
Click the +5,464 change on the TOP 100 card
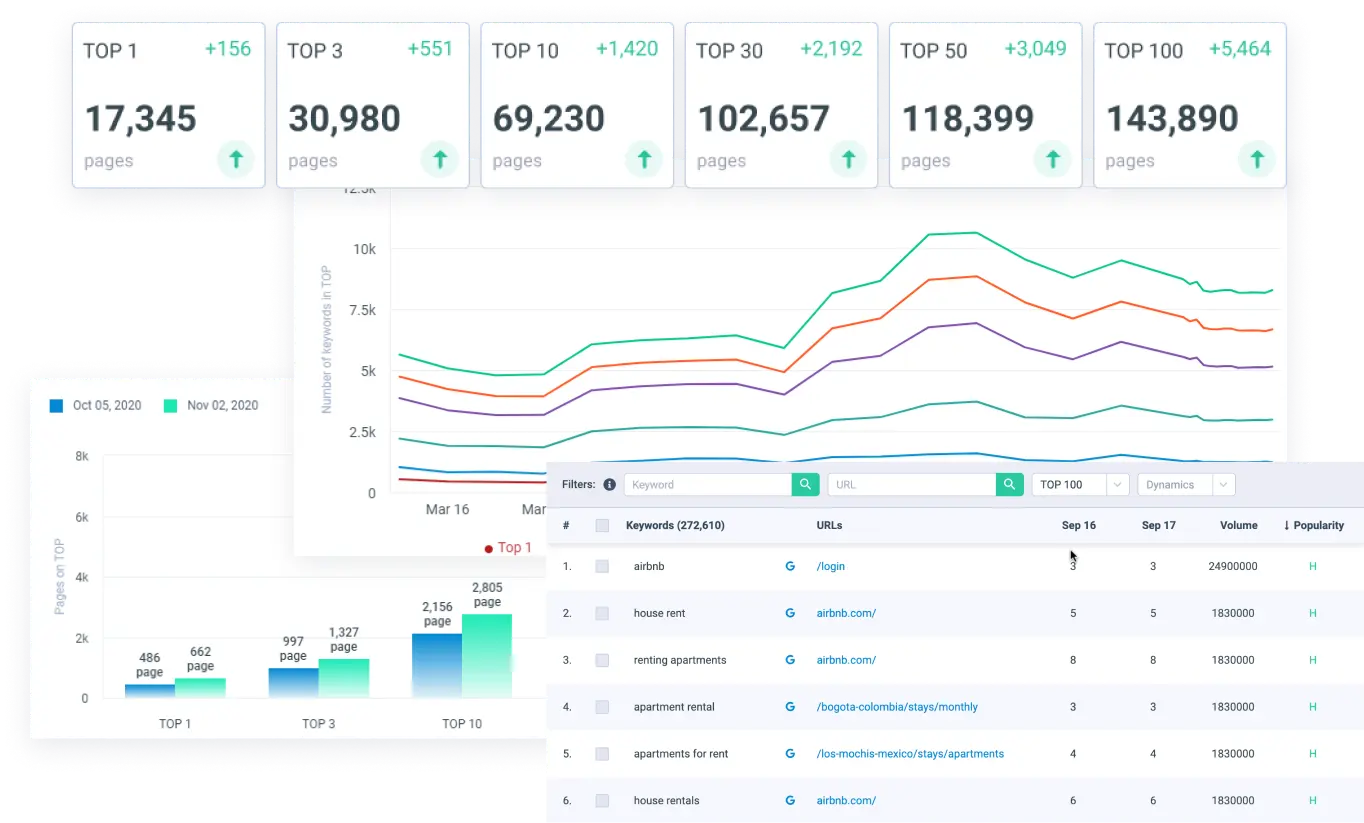point(1240,48)
